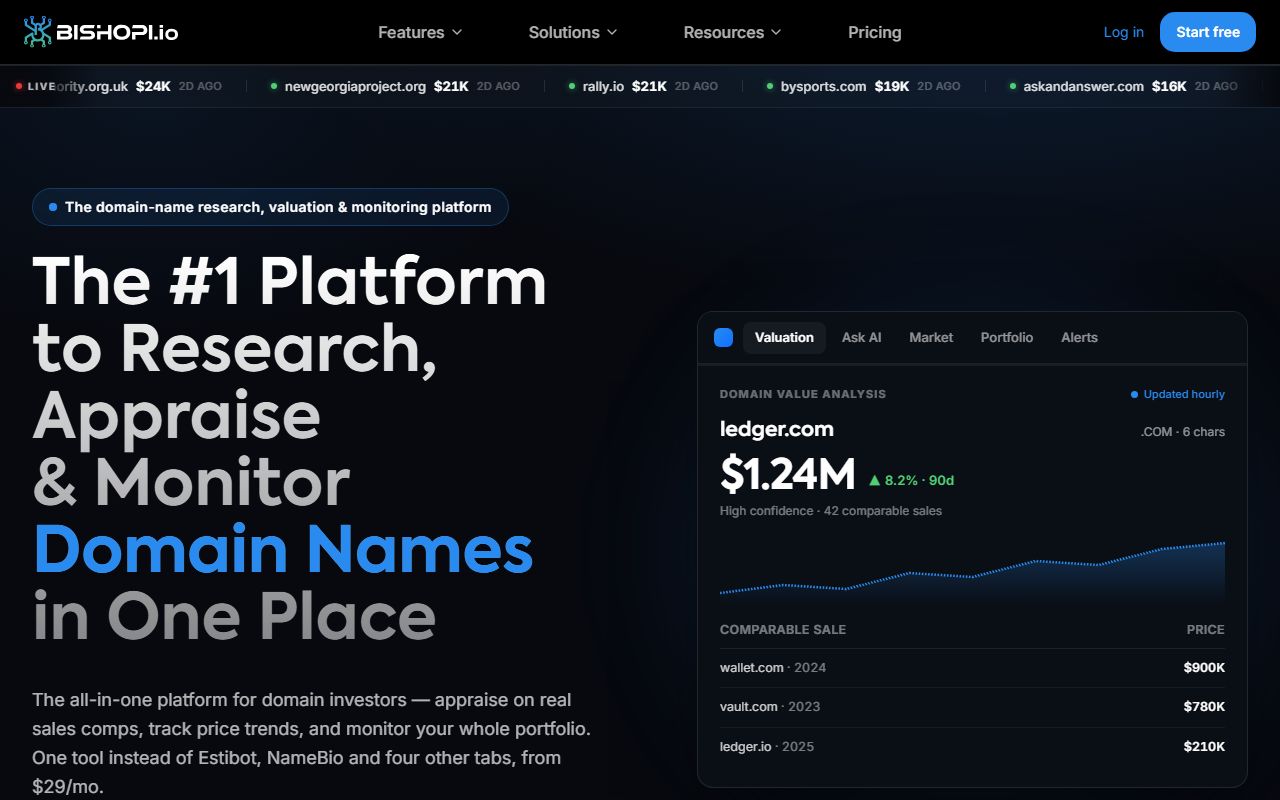Click the Domain Names blue headline text
This screenshot has width=1280, height=800.
pos(283,549)
